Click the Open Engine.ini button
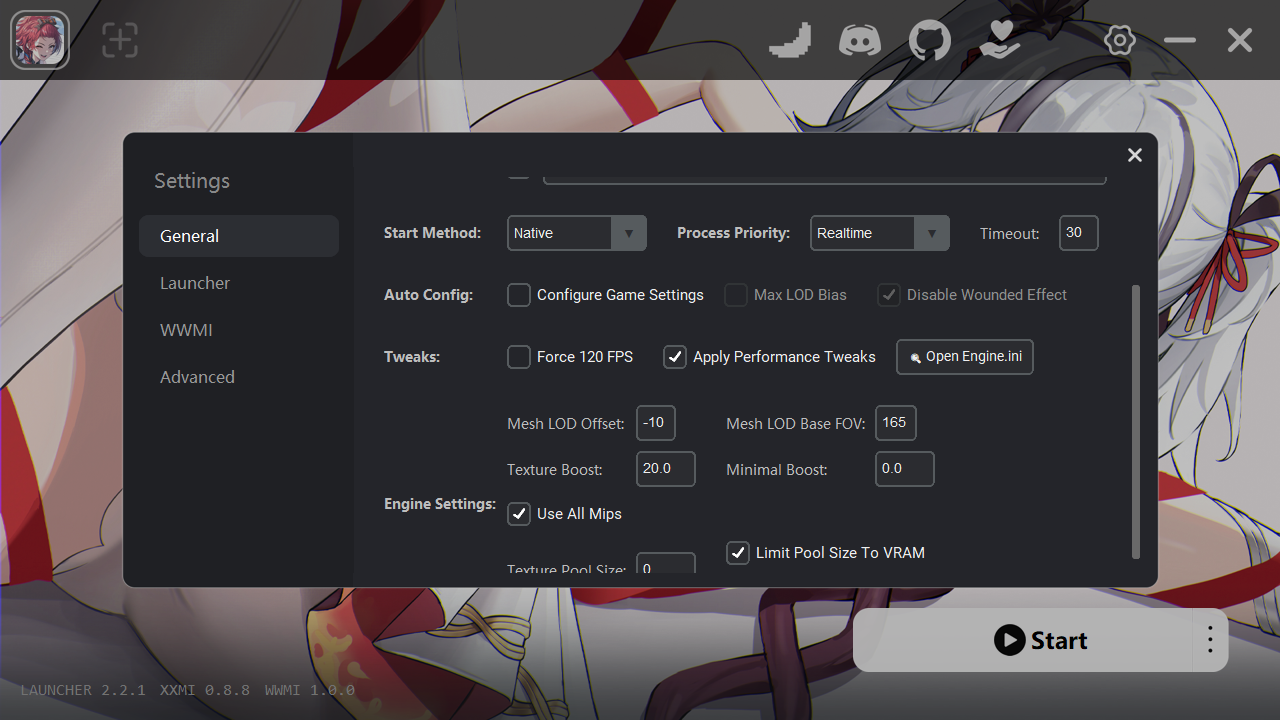This screenshot has height=720, width=1280. tap(965, 357)
